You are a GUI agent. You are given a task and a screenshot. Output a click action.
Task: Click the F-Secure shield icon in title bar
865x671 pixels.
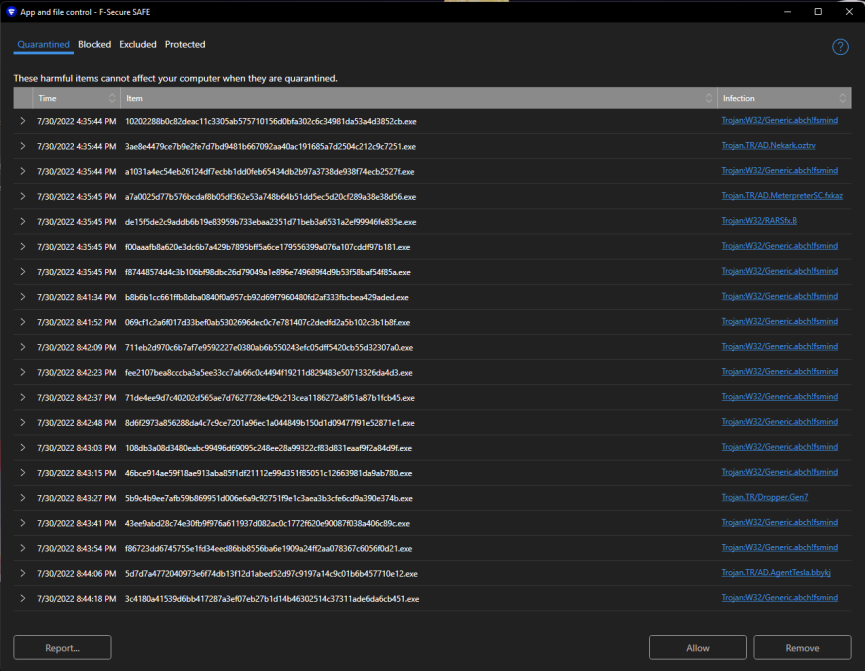point(11,12)
